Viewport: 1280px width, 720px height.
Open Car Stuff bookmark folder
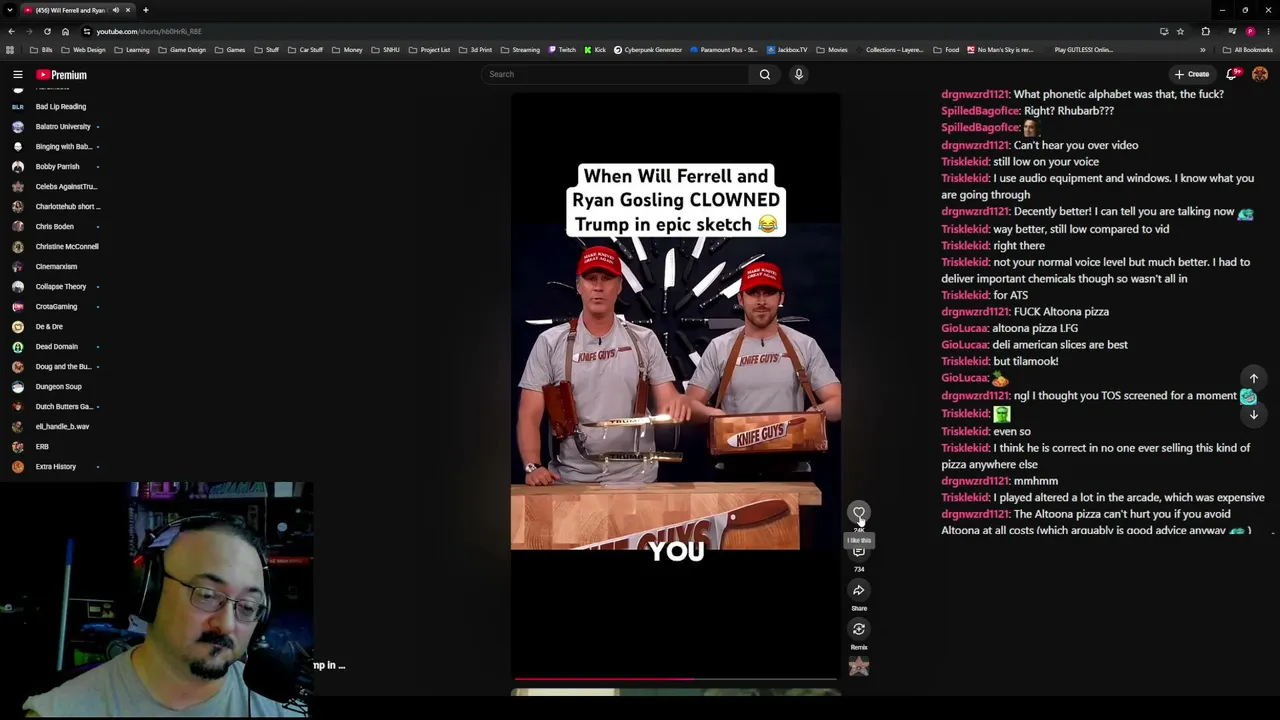coord(306,50)
